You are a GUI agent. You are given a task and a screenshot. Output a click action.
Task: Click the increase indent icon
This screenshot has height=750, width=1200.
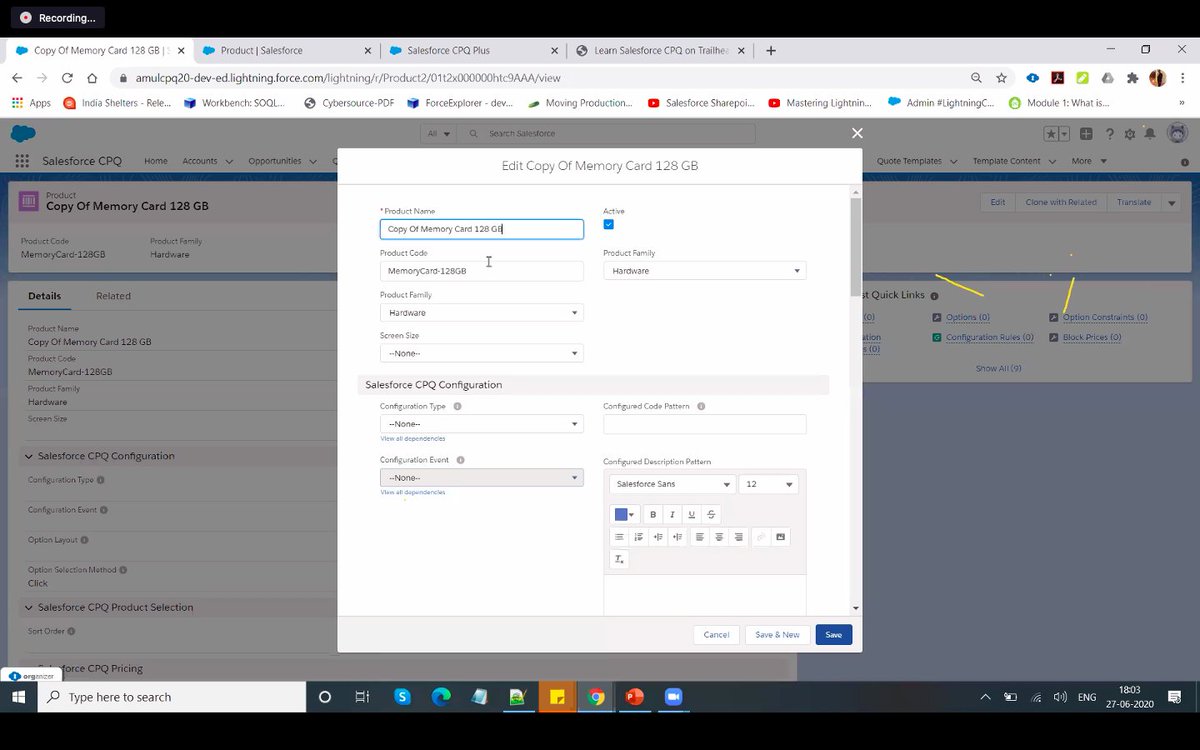pos(658,537)
